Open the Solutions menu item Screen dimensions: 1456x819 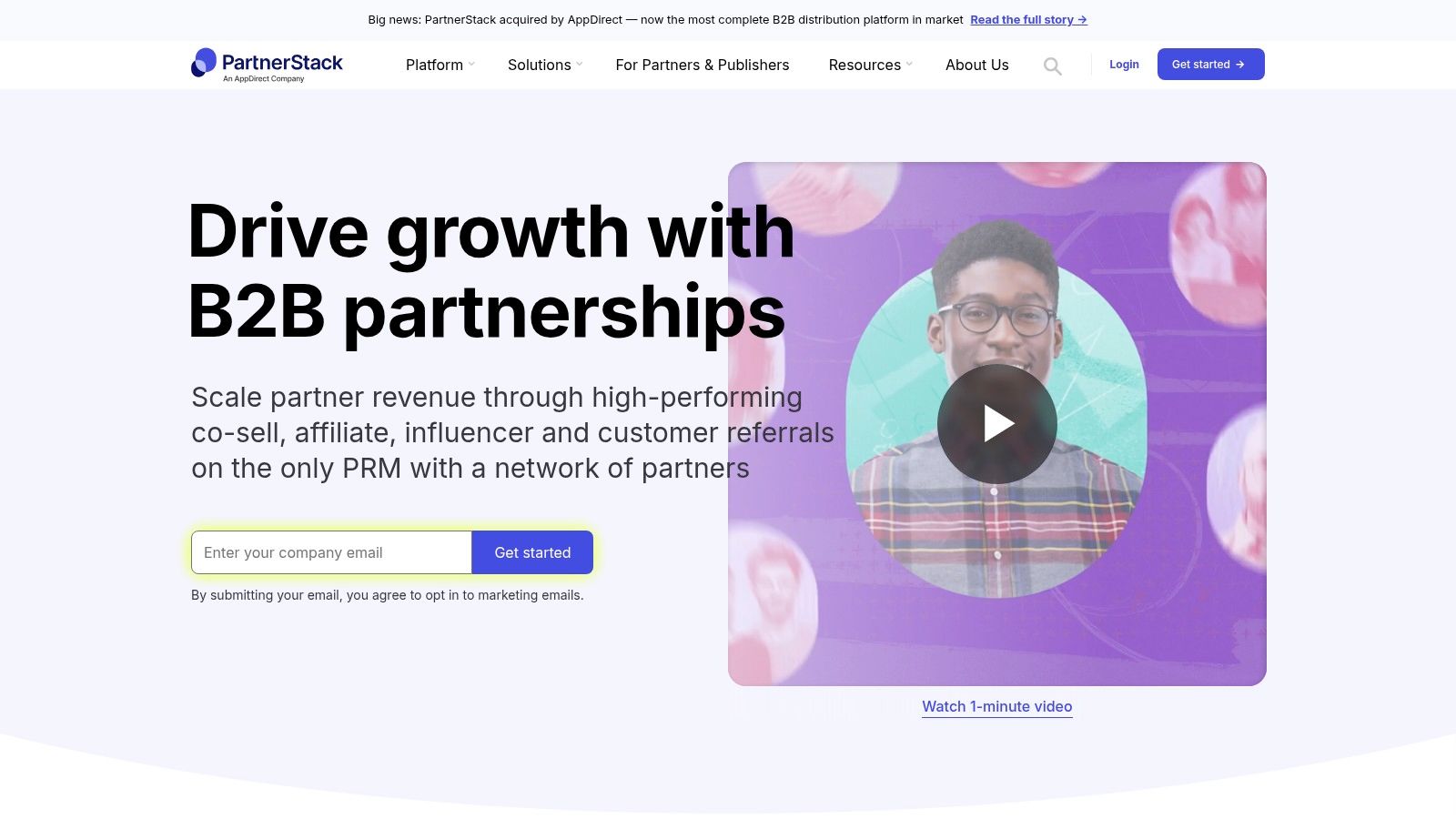(x=540, y=65)
